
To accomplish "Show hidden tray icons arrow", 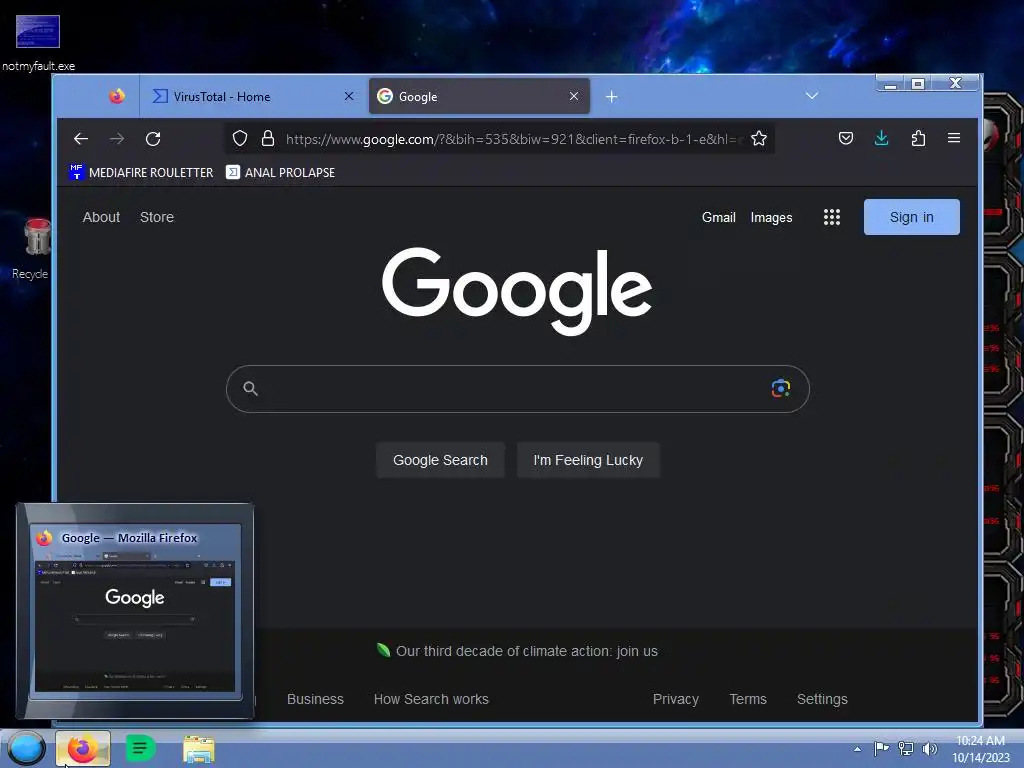I will pyautogui.click(x=857, y=749).
